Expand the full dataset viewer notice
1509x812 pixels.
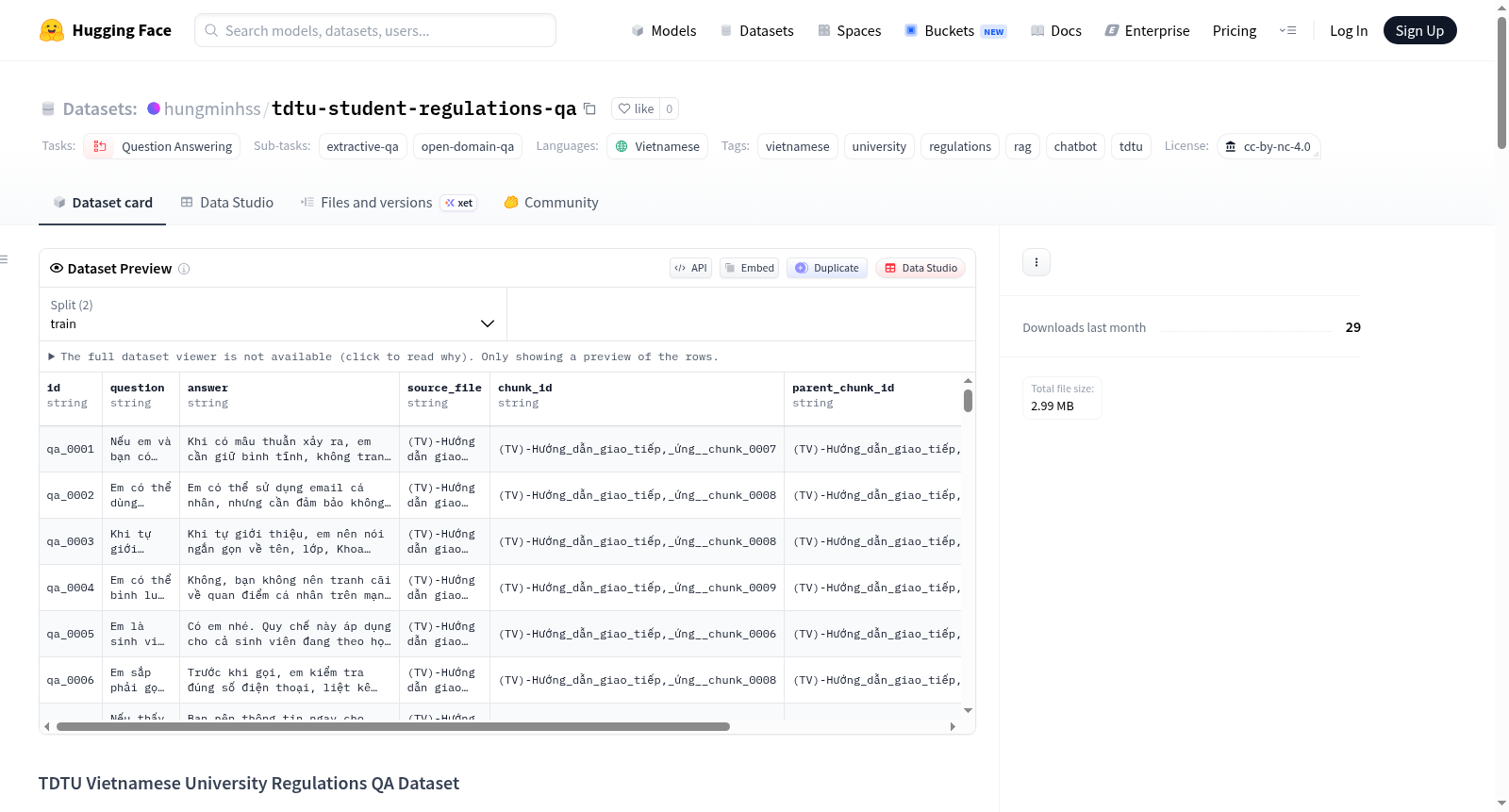[x=383, y=356]
